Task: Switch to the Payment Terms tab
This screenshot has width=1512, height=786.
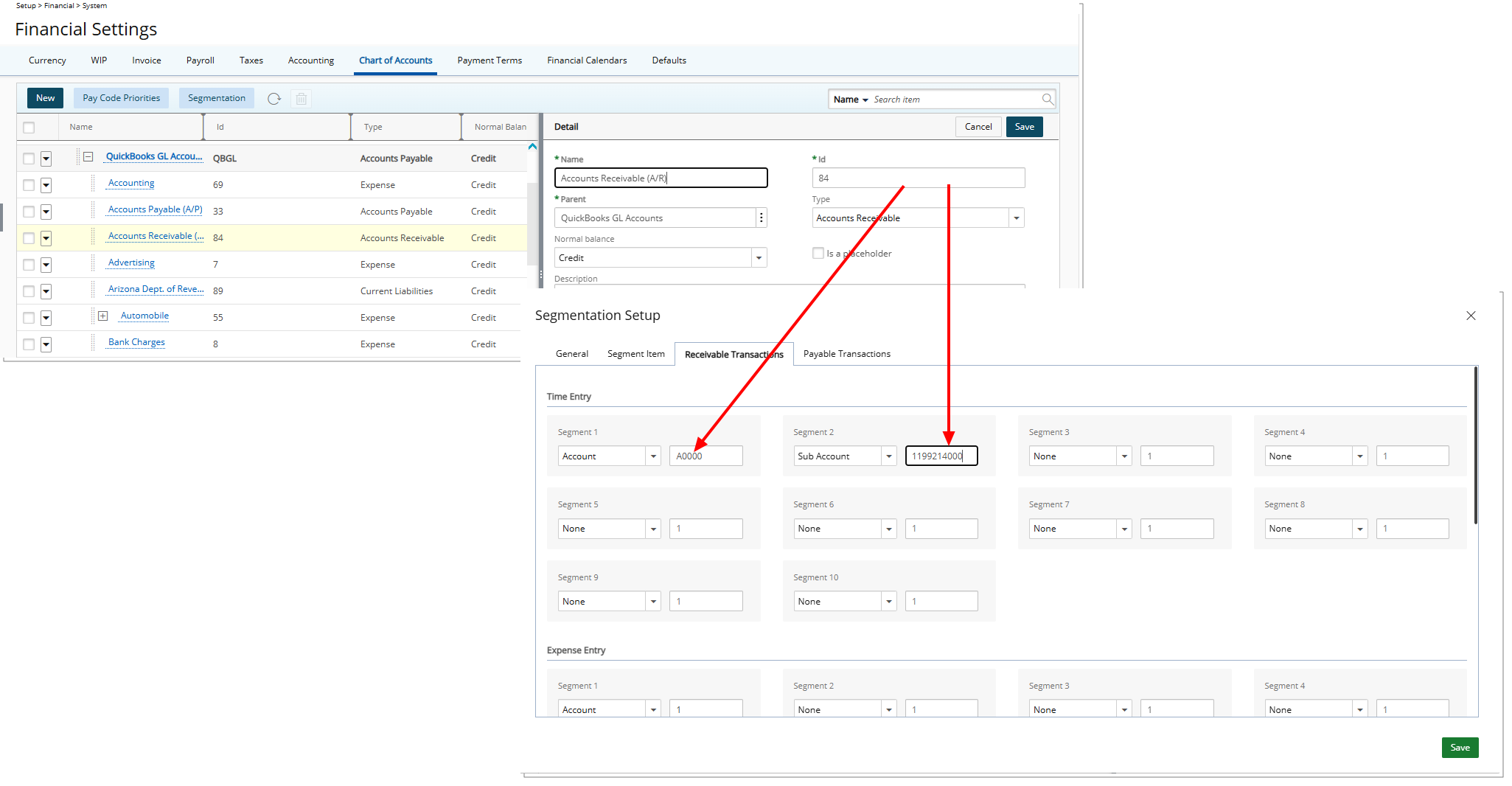Action: pos(490,60)
